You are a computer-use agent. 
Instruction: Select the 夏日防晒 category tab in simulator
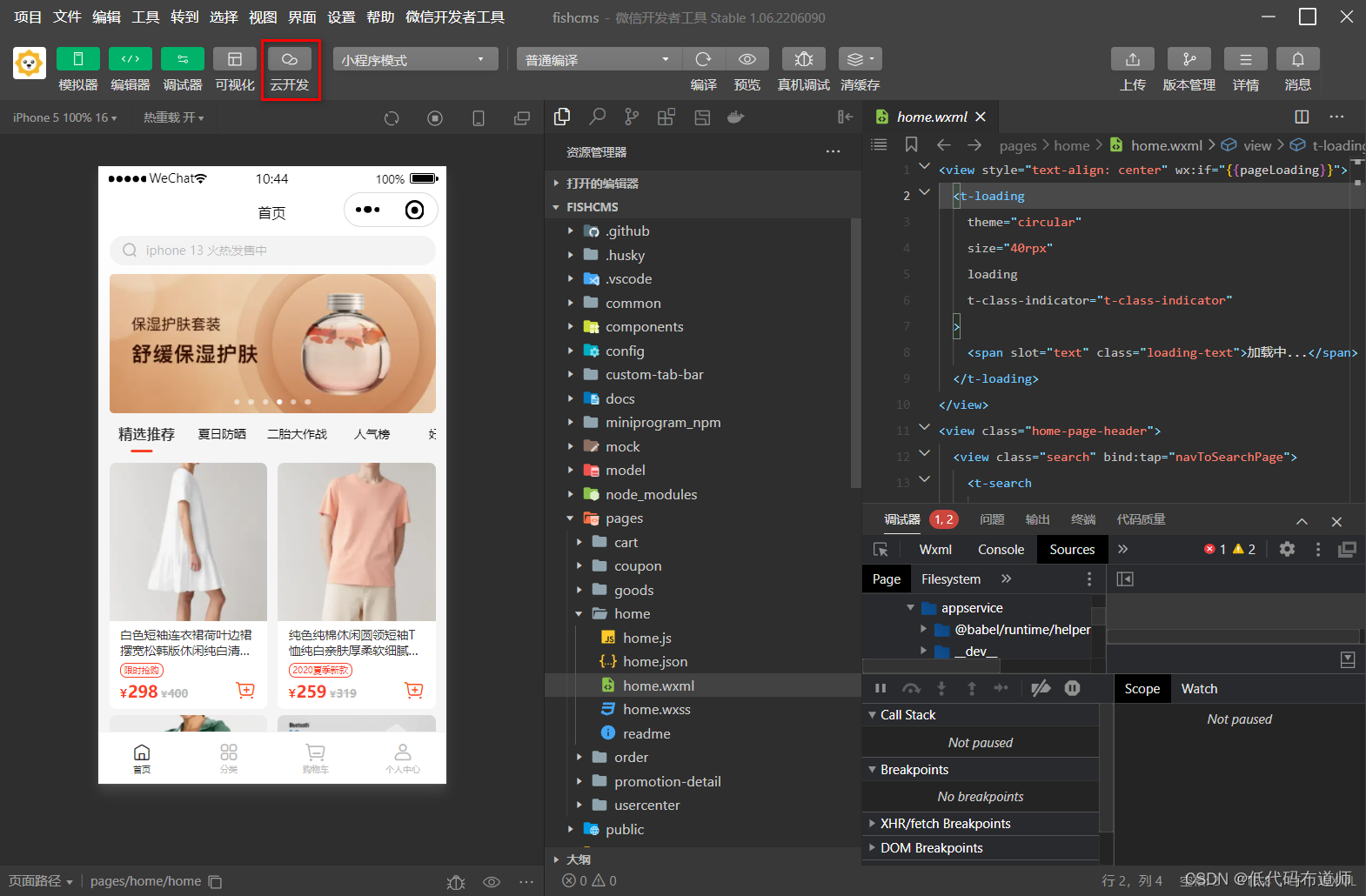(222, 434)
